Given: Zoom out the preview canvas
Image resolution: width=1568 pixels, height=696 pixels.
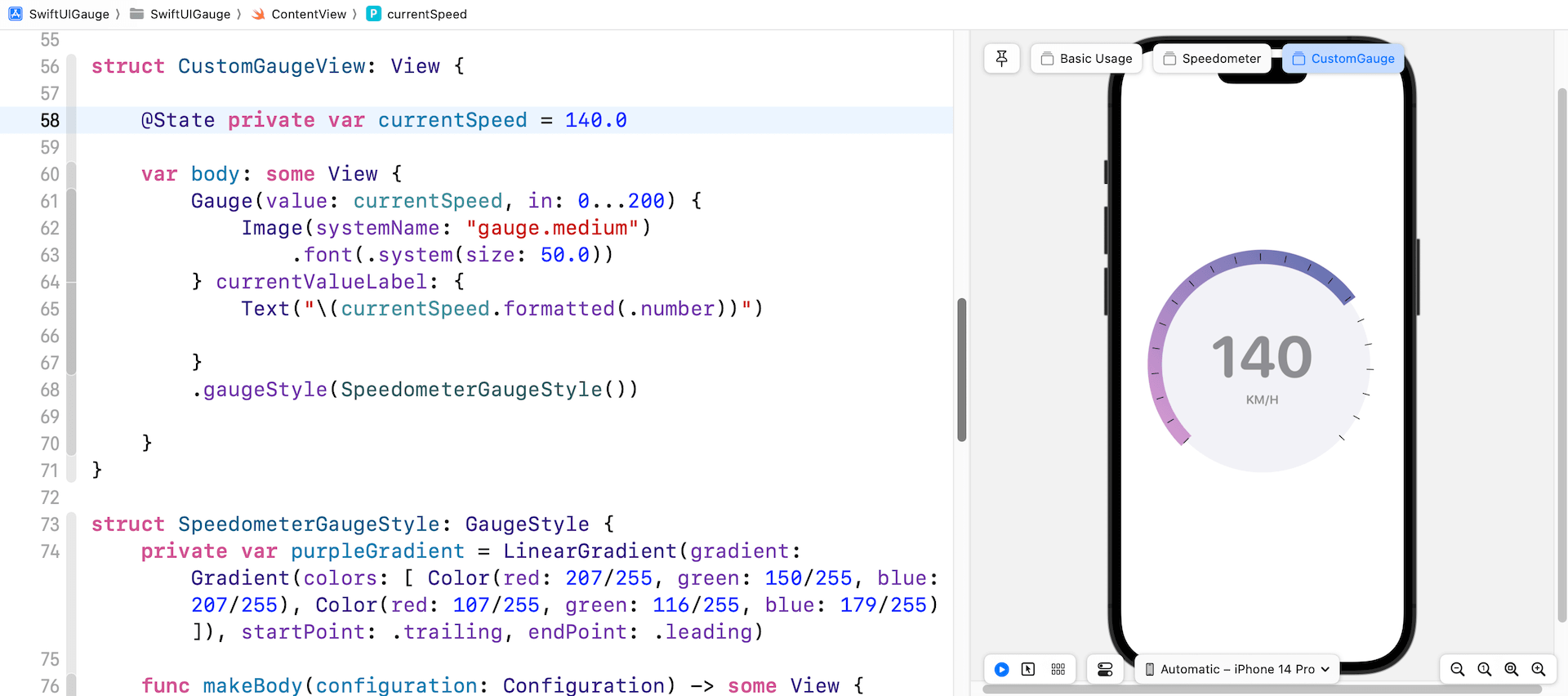Looking at the screenshot, I should click(1458, 669).
